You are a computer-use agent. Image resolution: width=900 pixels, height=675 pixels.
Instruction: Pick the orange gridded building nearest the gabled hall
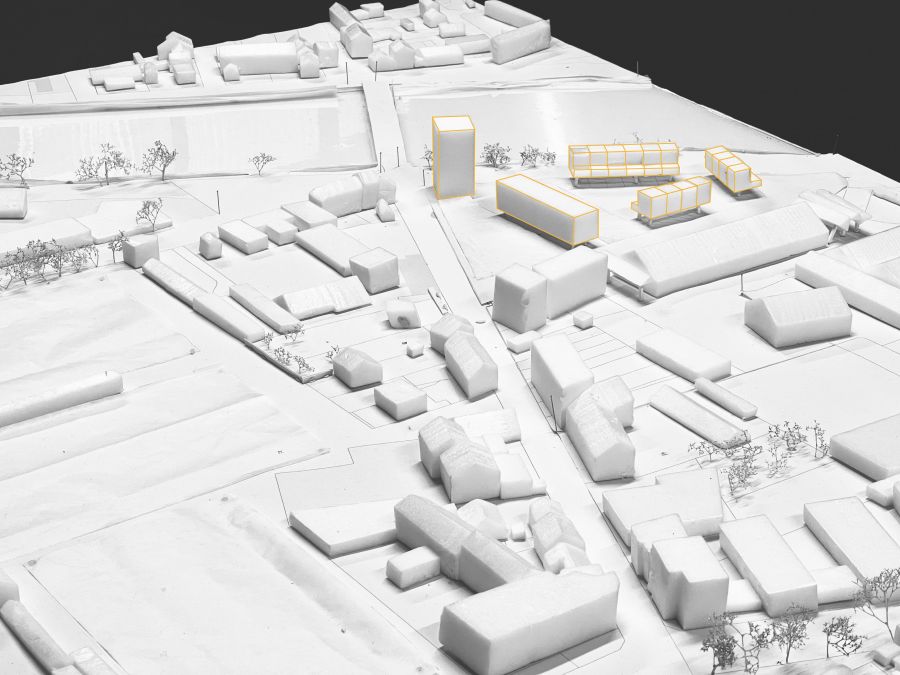tap(672, 198)
